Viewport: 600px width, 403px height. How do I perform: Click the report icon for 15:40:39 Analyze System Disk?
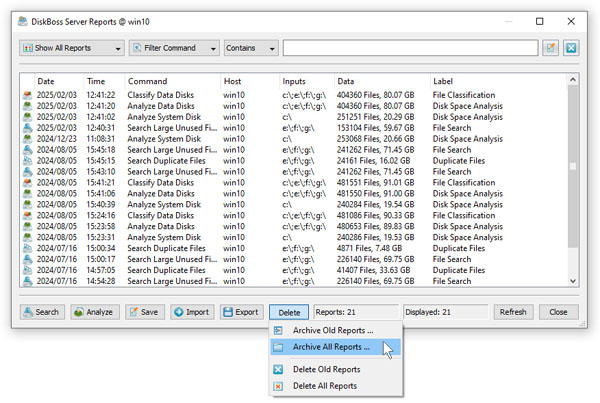[27, 204]
